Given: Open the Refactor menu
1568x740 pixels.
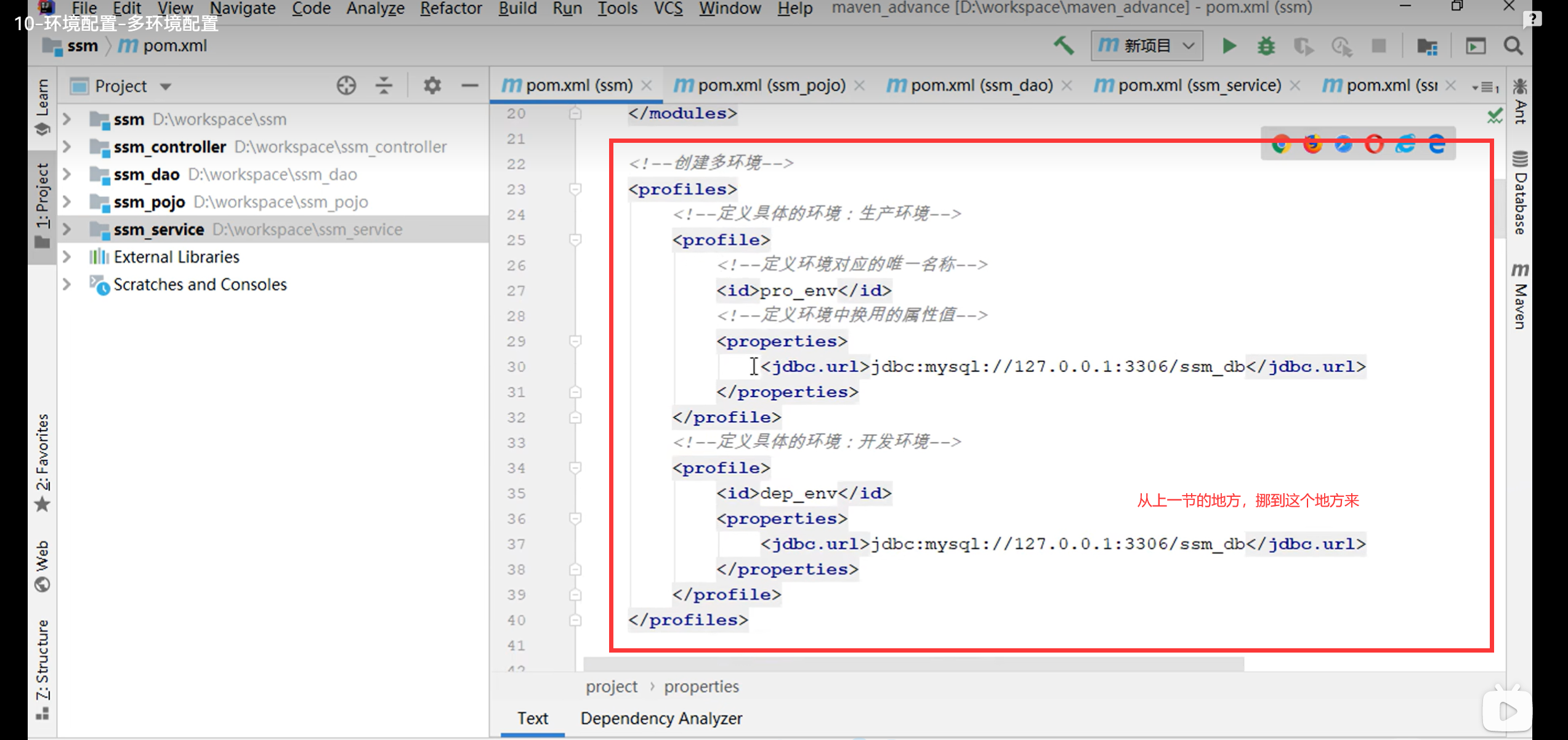Looking at the screenshot, I should [x=450, y=9].
